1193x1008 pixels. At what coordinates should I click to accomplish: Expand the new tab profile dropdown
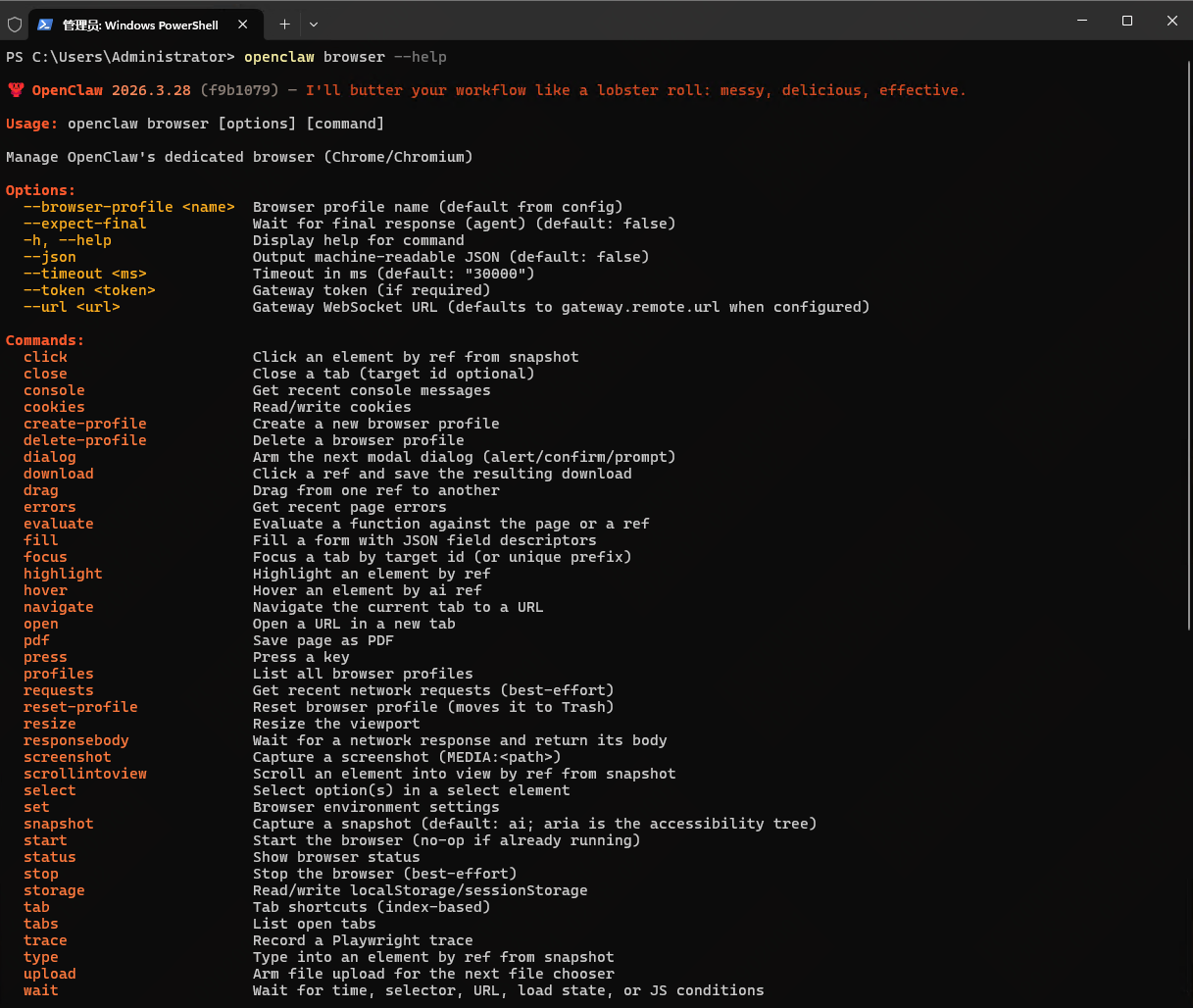pos(314,25)
